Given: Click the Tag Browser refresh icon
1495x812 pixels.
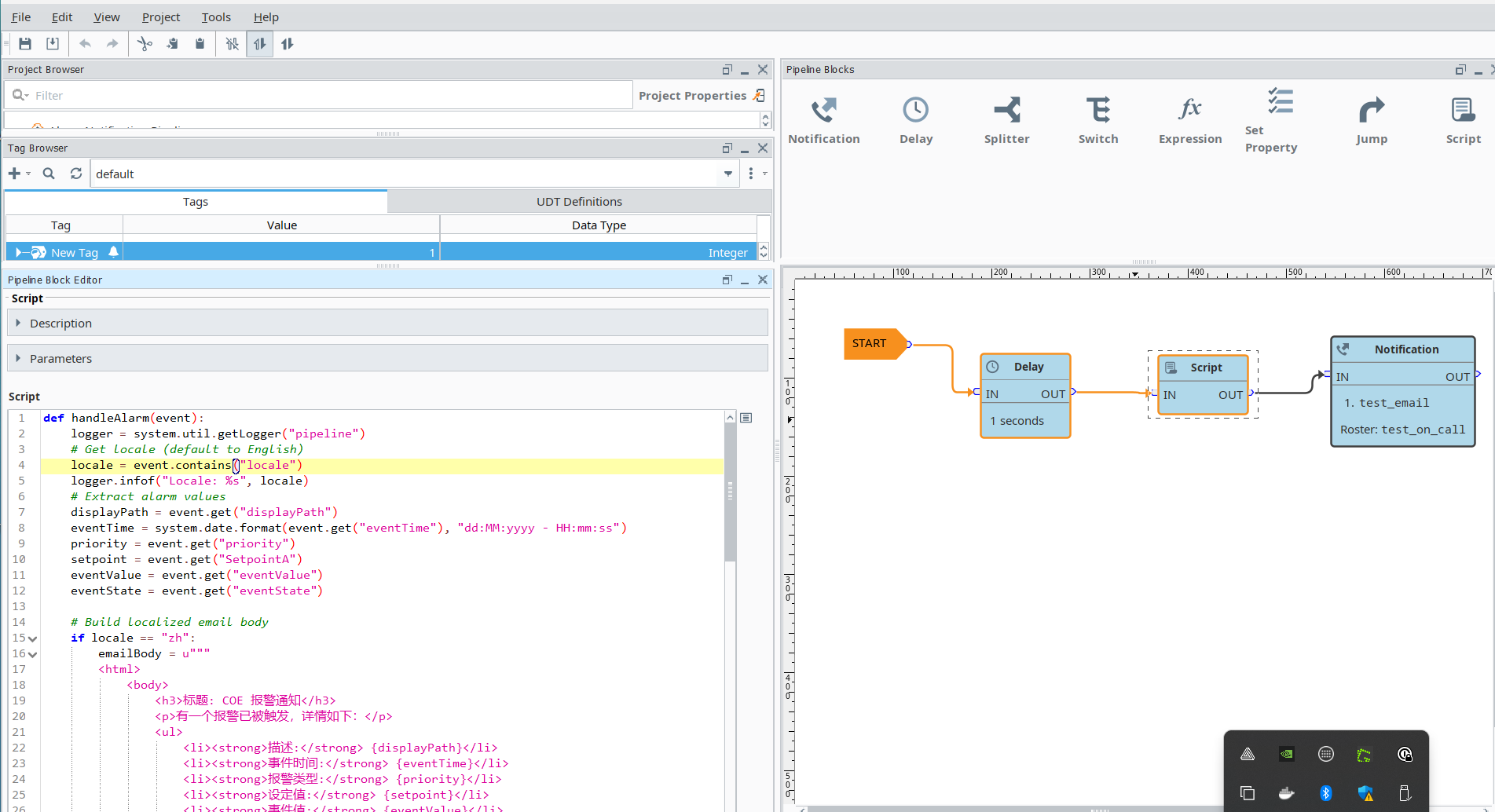Looking at the screenshot, I should 76,174.
